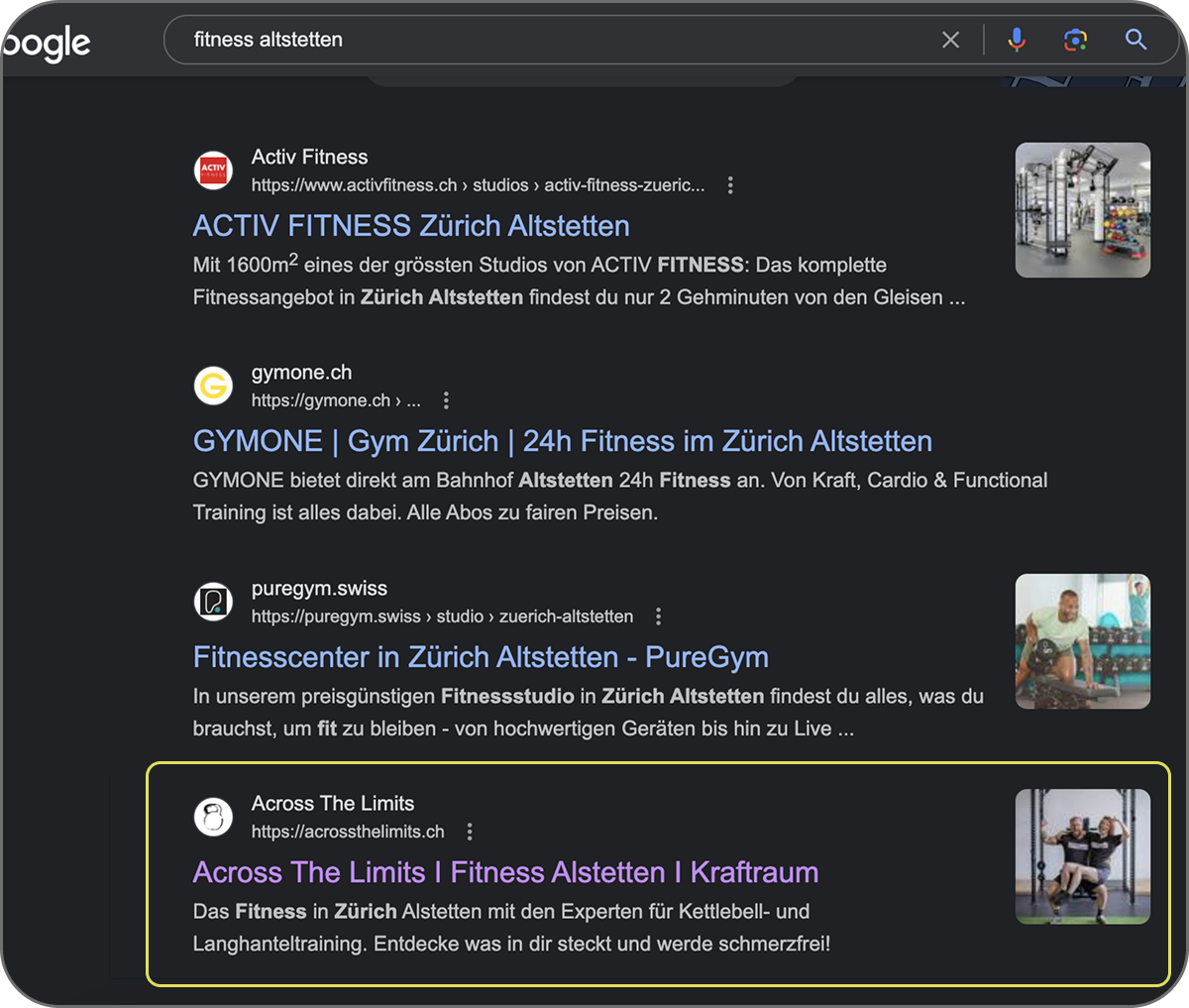This screenshot has width=1189, height=1008.
Task: Open Fitnesscenter in Zürich Altstetten - PureGym link
Action: 481,657
